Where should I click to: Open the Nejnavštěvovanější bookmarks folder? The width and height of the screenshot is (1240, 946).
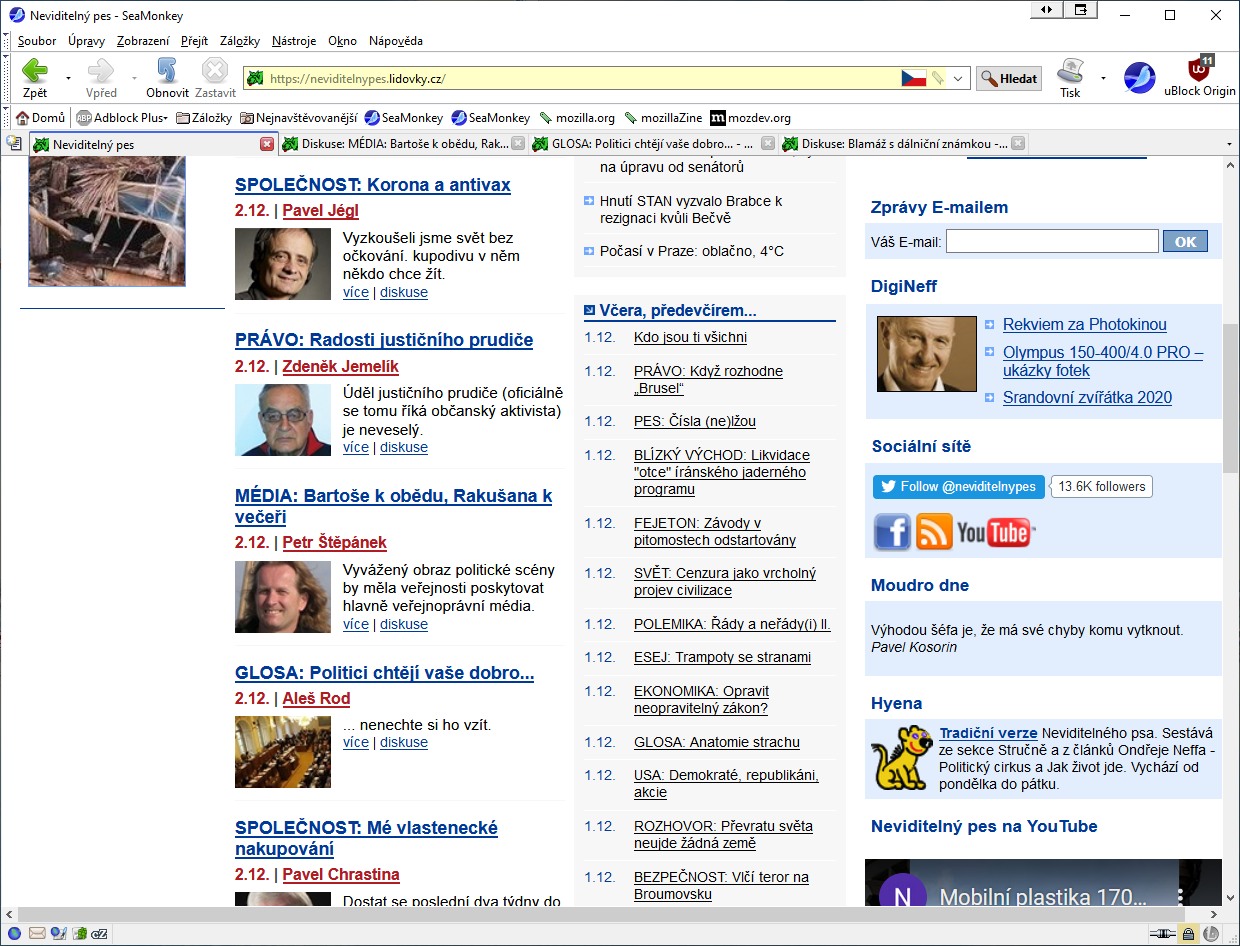[x=298, y=118]
